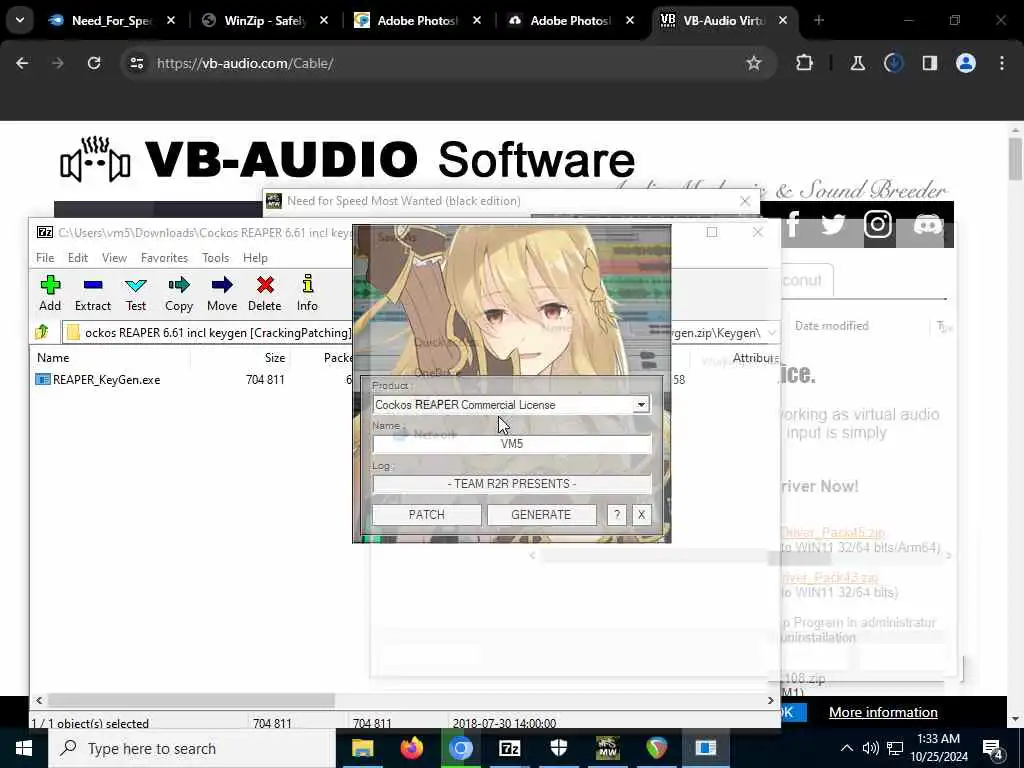This screenshot has width=1024, height=768.
Task: Open Favorites menu in 7-Zip
Action: [165, 258]
